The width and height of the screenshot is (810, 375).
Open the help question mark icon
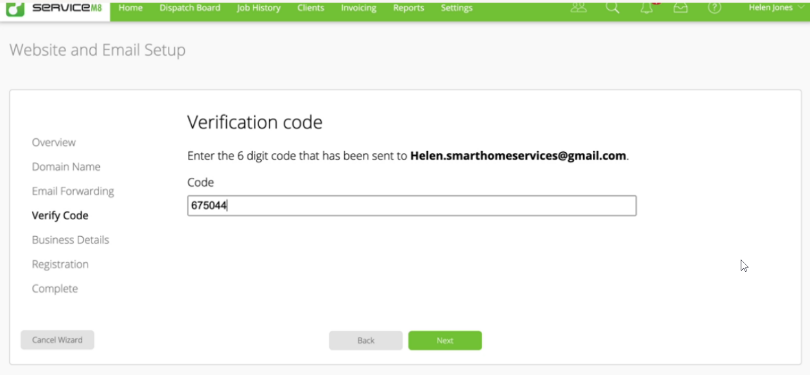click(x=714, y=8)
